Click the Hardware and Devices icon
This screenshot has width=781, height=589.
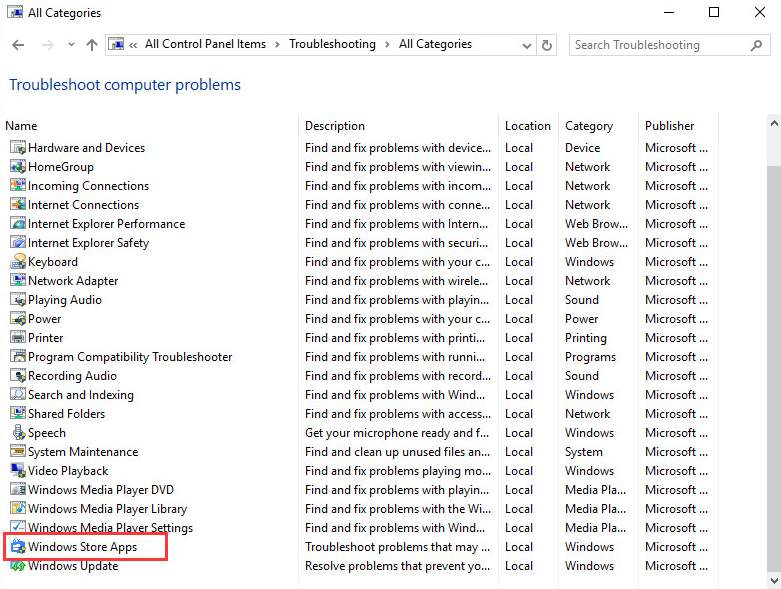coord(18,148)
